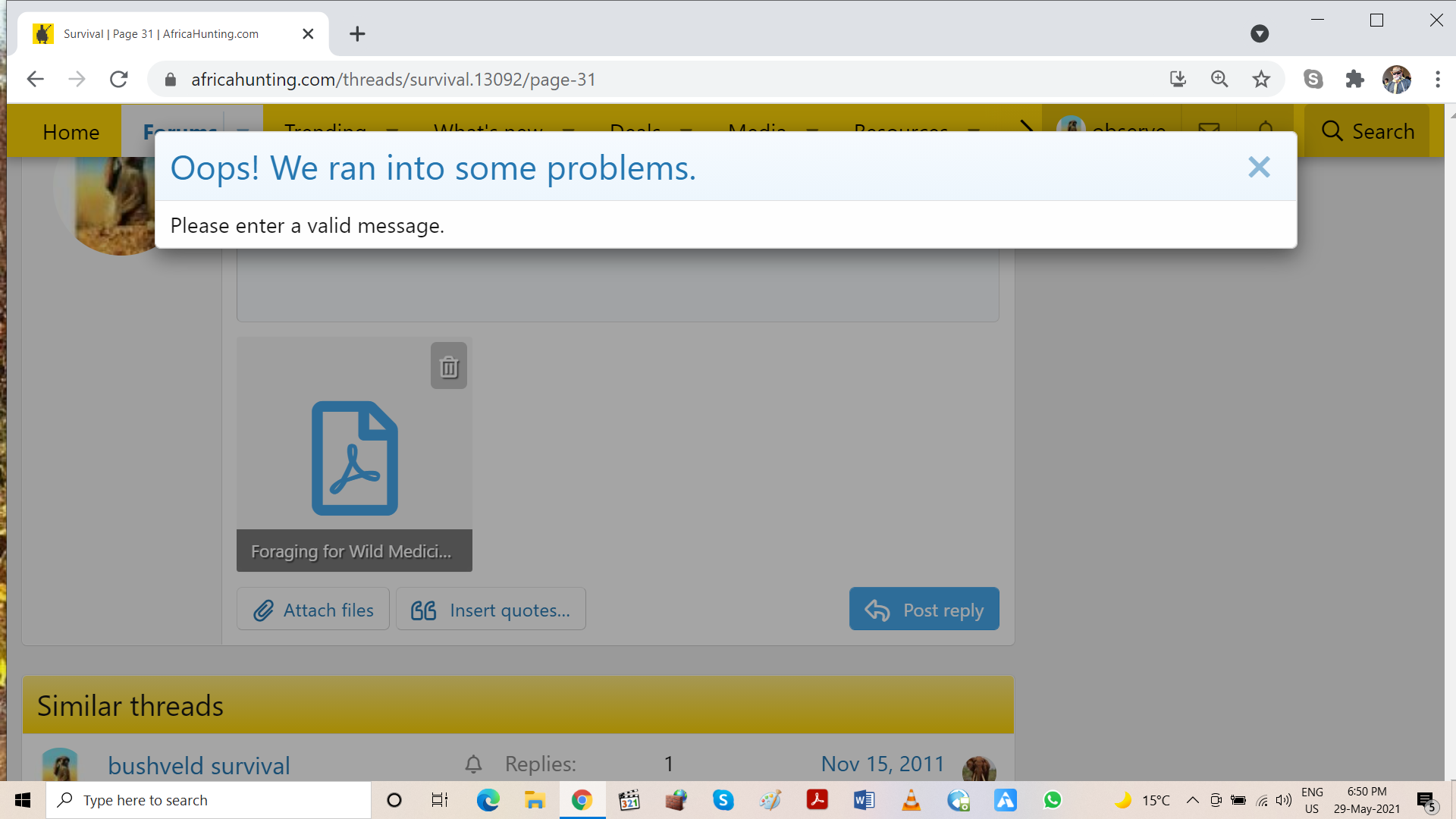
Task: Open the forum Search
Action: pyautogui.click(x=1367, y=131)
